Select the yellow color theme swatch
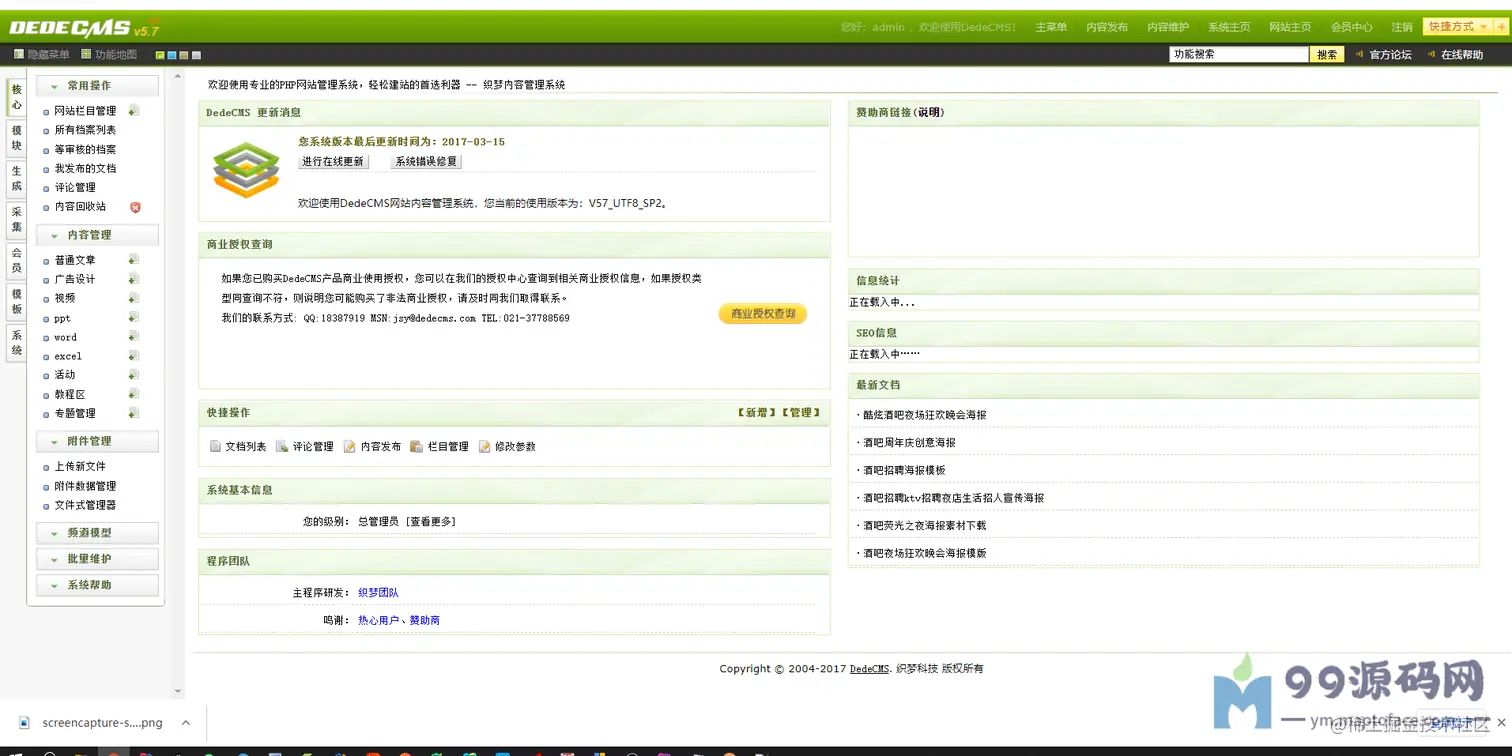 (184, 55)
